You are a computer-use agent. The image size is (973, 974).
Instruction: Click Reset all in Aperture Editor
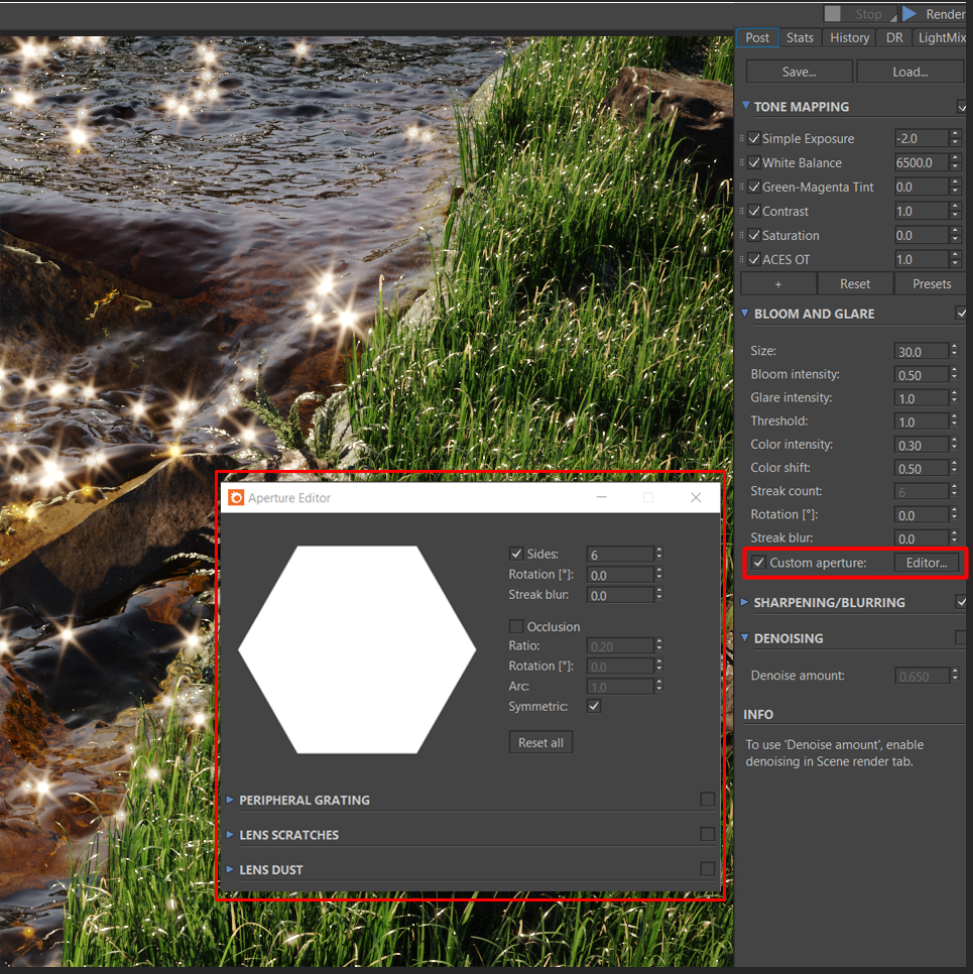[540, 743]
